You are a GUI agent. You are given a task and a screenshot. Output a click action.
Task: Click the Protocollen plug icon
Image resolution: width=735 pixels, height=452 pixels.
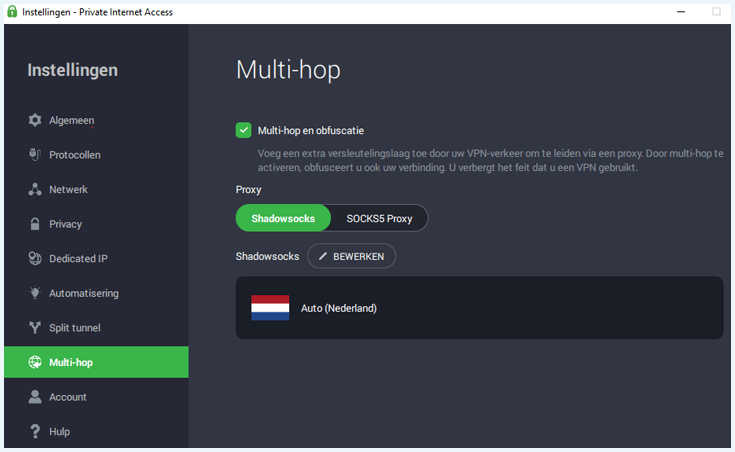(35, 155)
